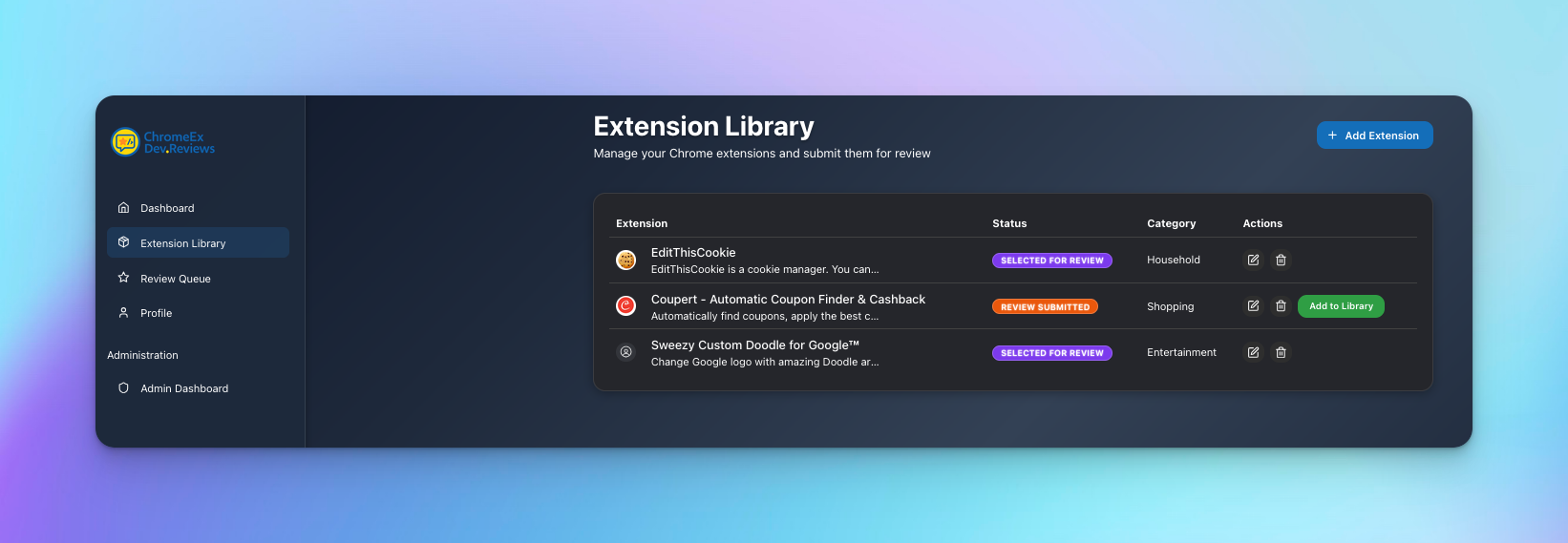Delete the EditThisCookie extension
The image size is (1568, 543).
tap(1281, 260)
